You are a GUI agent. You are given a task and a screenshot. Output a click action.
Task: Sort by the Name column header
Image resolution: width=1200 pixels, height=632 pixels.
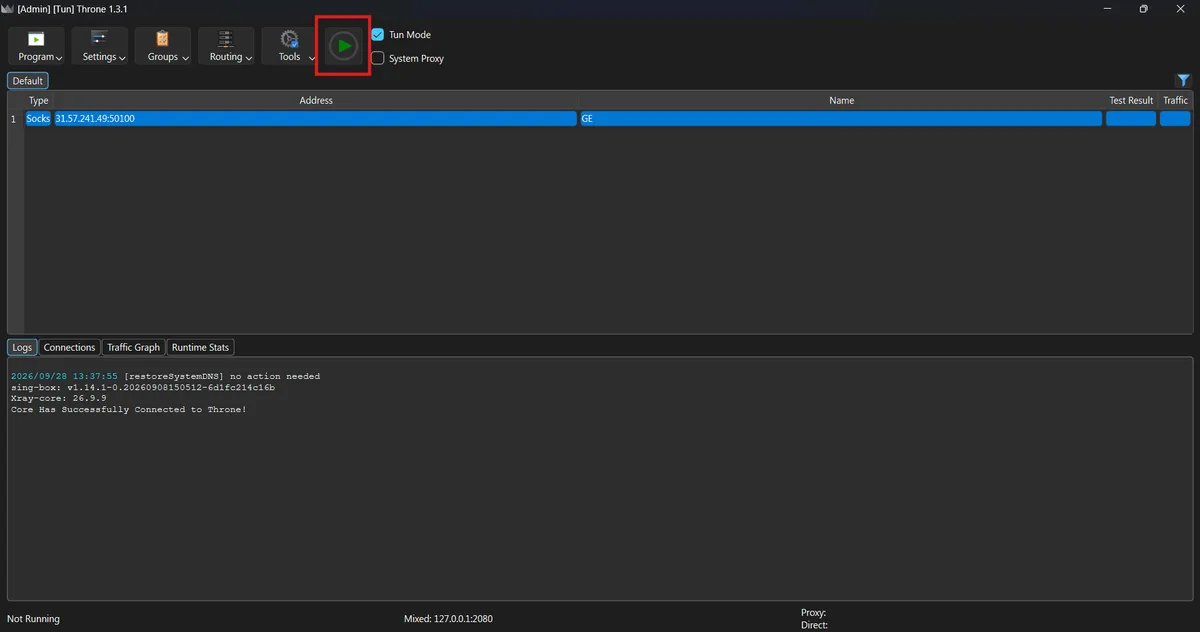(842, 100)
